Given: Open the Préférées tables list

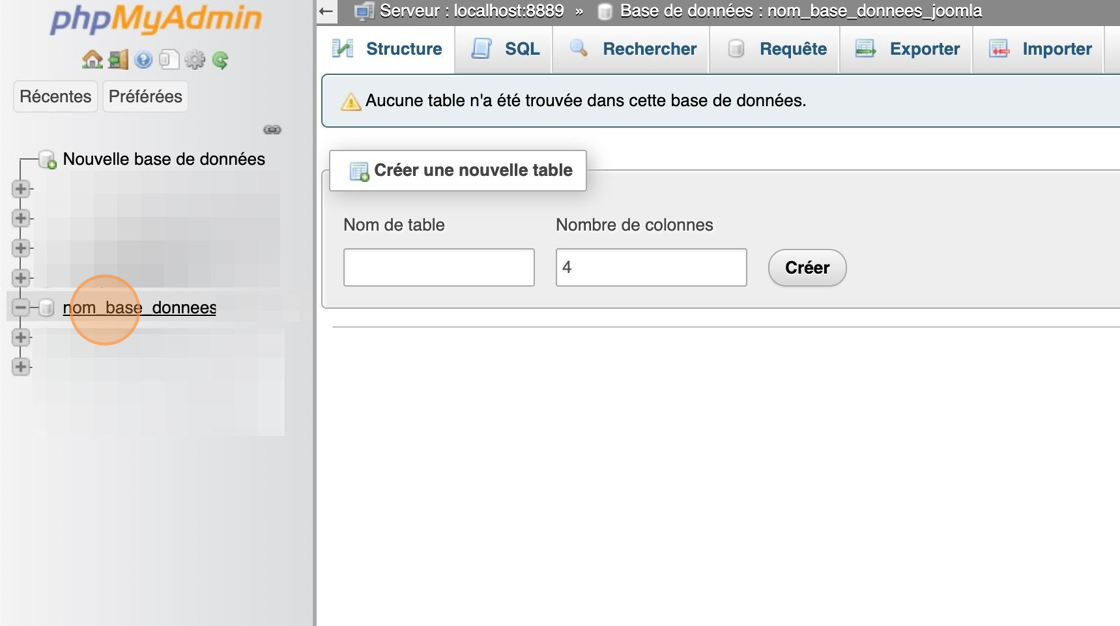Looking at the screenshot, I should coord(145,96).
